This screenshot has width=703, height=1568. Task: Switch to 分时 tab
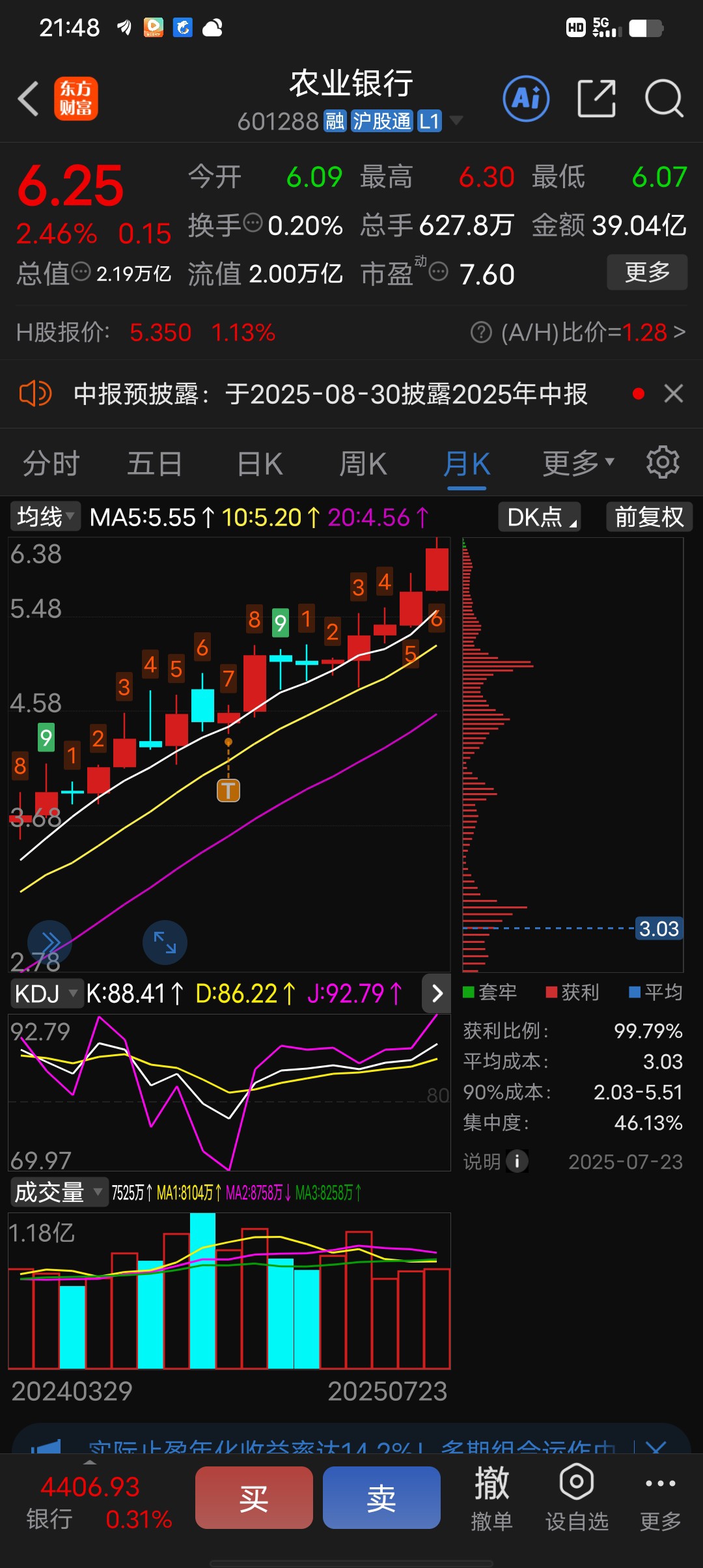[51, 464]
